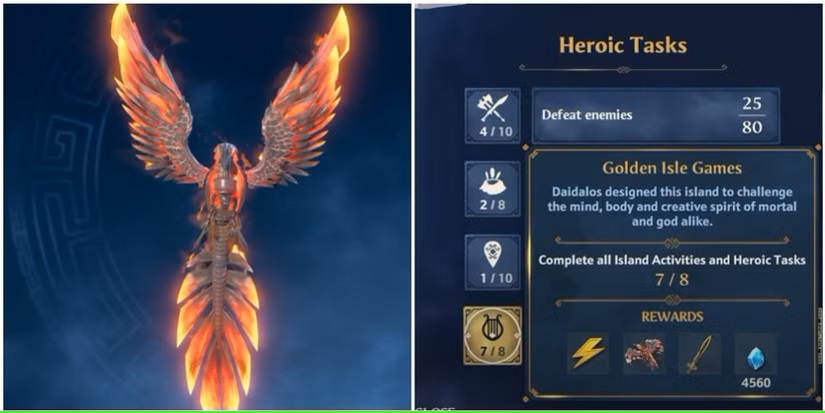Select the crossed weapons combat task icon

pos(492,116)
